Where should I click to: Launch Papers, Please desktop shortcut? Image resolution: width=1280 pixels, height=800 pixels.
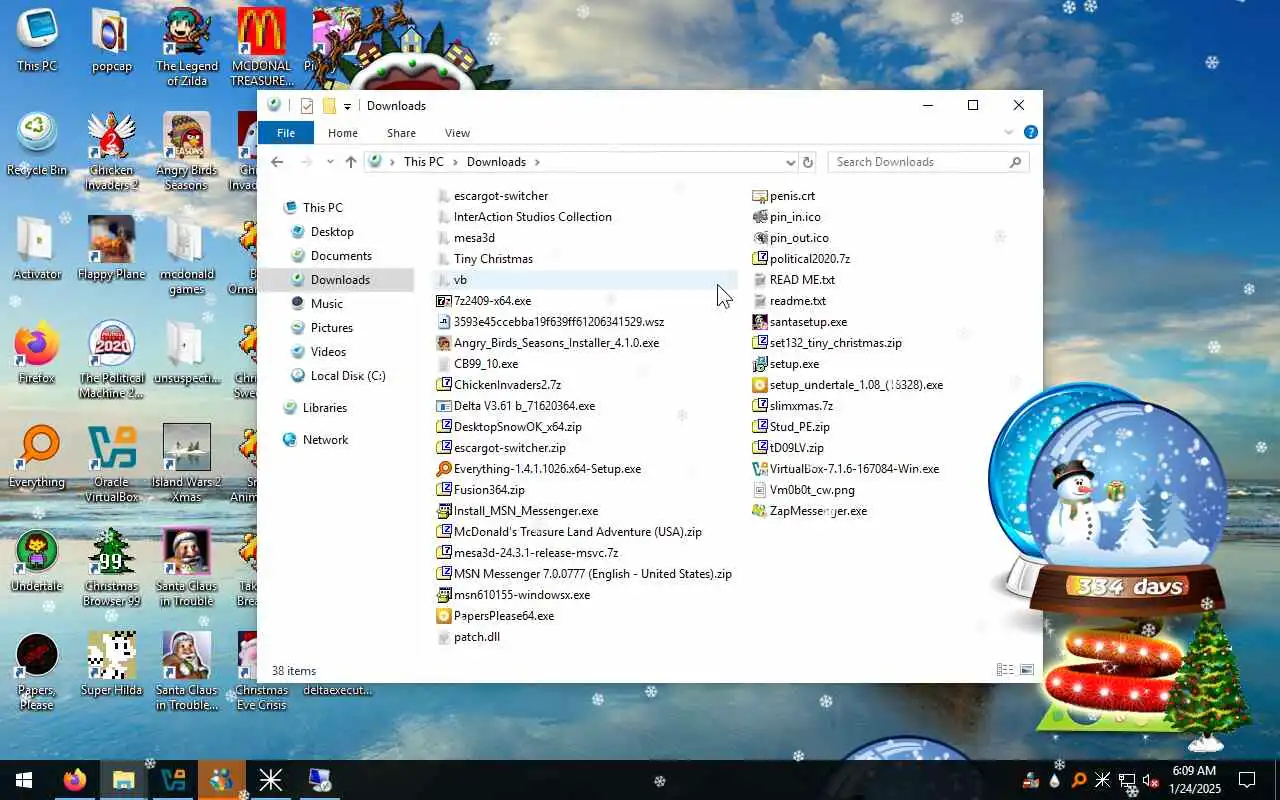(37, 671)
